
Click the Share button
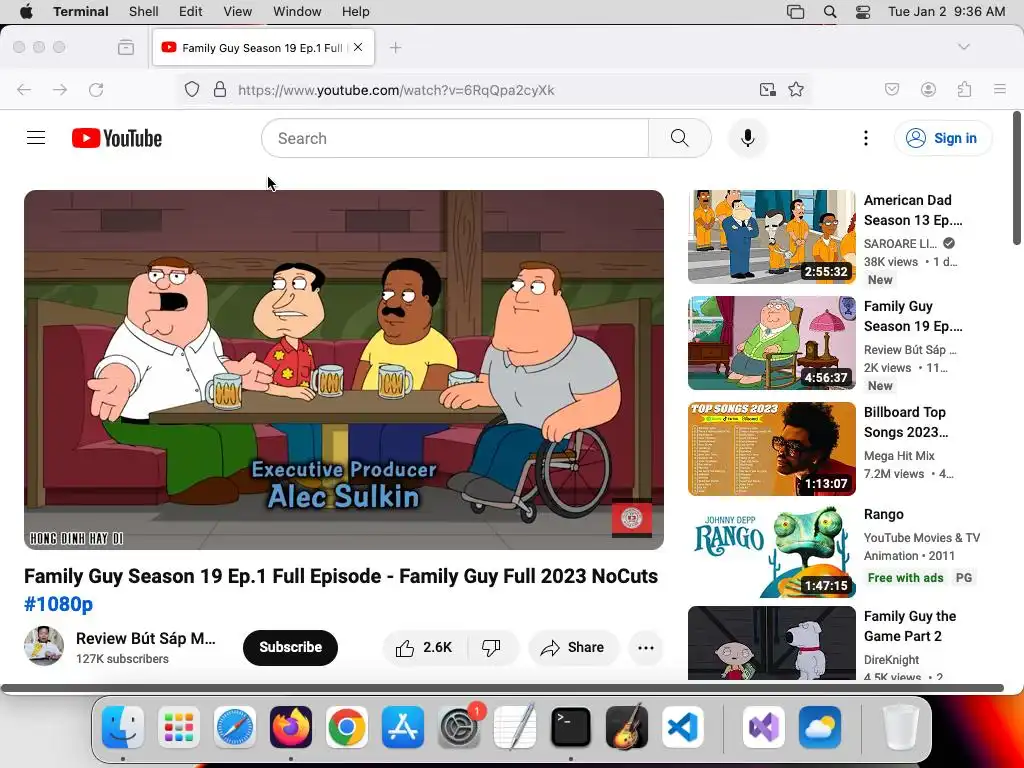coord(573,647)
